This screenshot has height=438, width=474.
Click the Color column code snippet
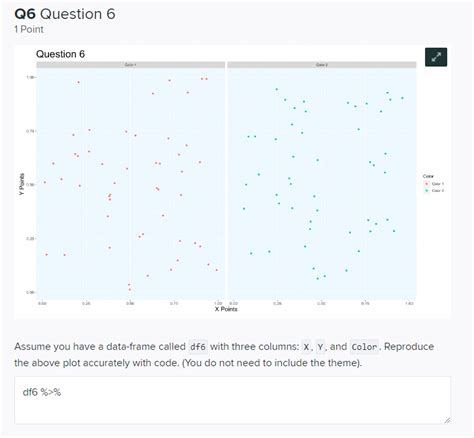coord(364,347)
